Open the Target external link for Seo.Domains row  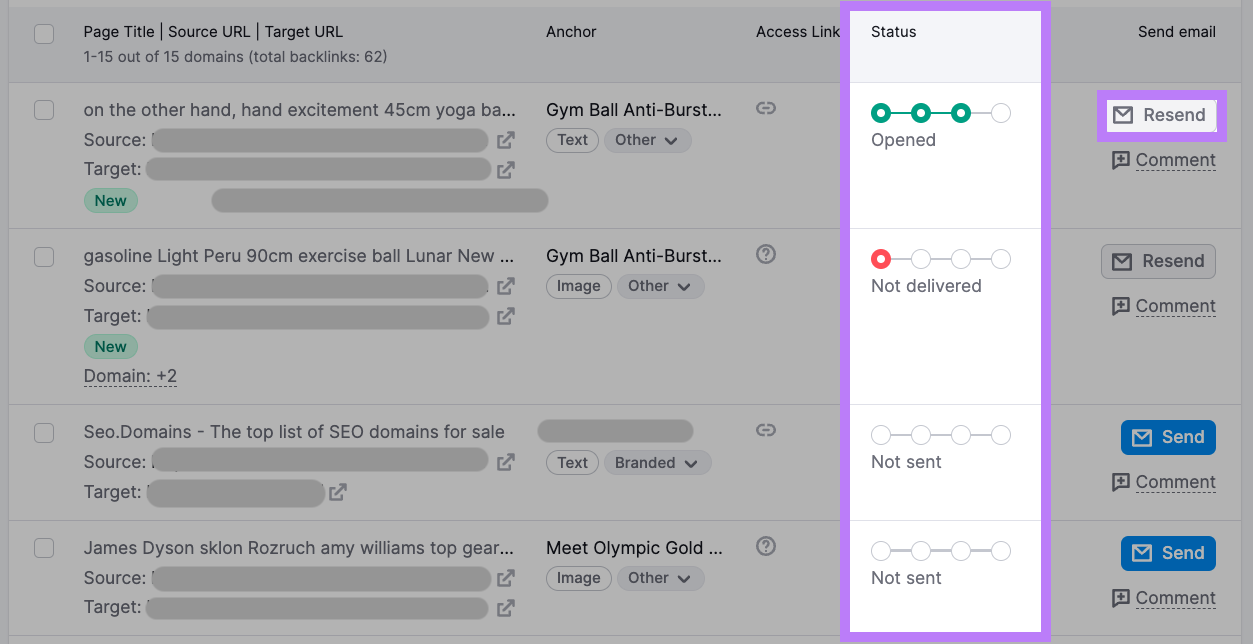coord(338,492)
